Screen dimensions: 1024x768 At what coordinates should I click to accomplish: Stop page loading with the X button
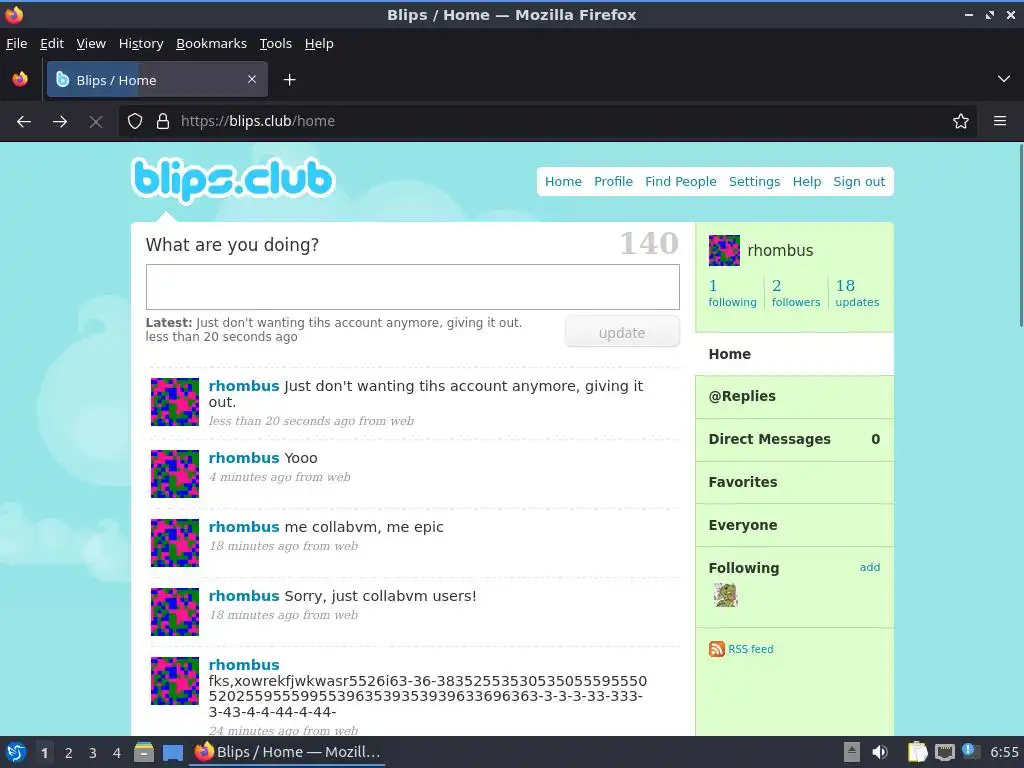click(95, 121)
